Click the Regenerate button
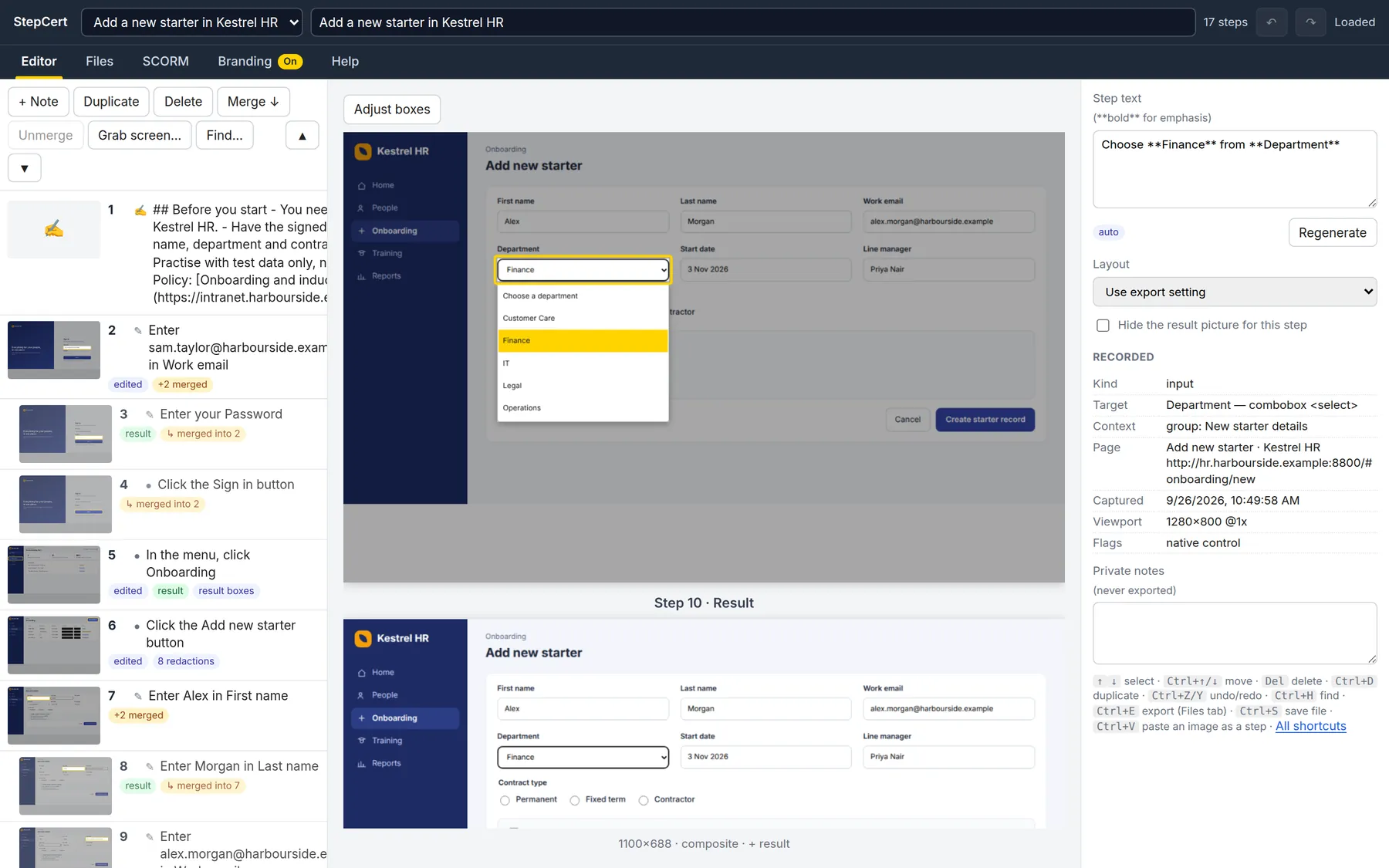1389x868 pixels. (1333, 233)
